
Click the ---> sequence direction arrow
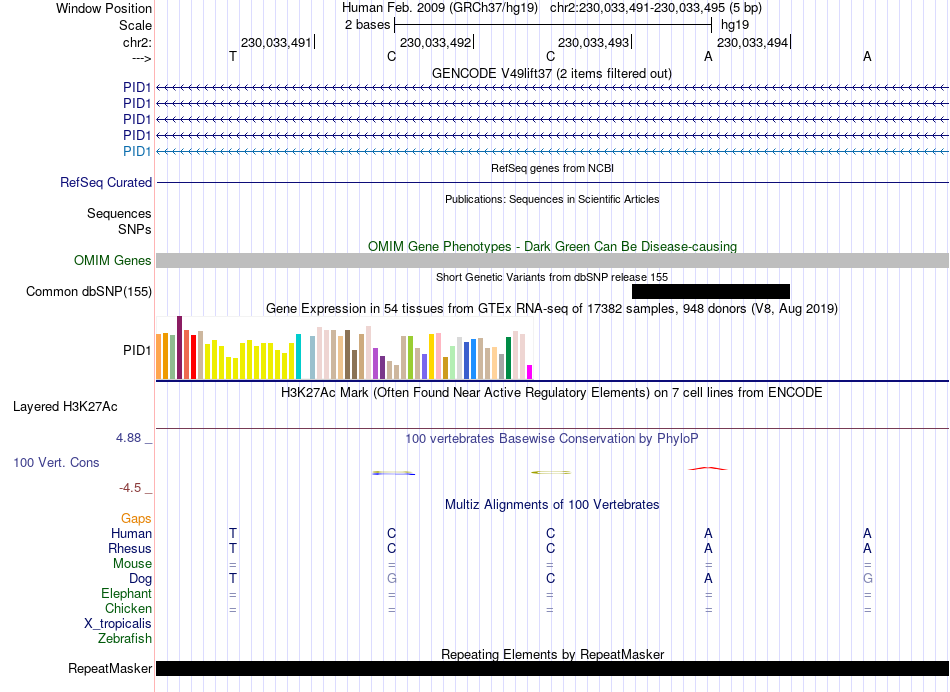[141, 58]
